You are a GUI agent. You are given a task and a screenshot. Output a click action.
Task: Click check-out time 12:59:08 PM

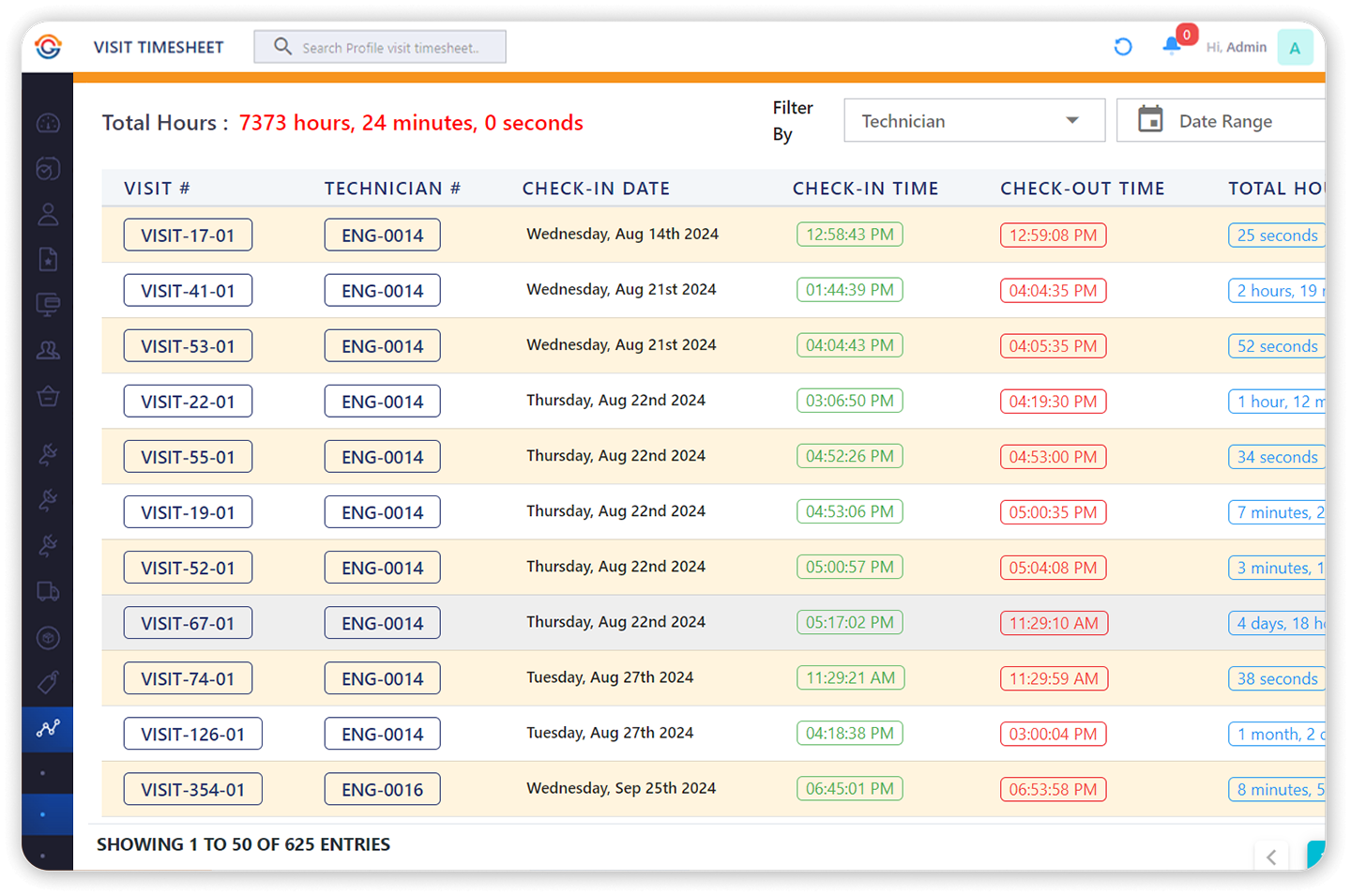(x=1053, y=235)
